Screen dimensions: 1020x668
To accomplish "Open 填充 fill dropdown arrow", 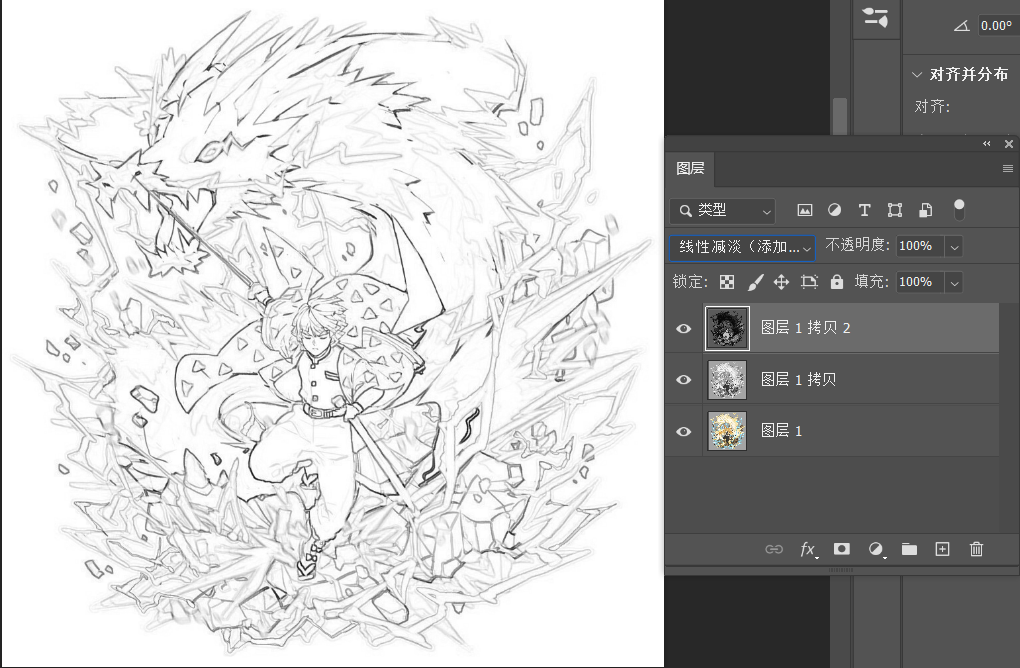I will pos(954,283).
